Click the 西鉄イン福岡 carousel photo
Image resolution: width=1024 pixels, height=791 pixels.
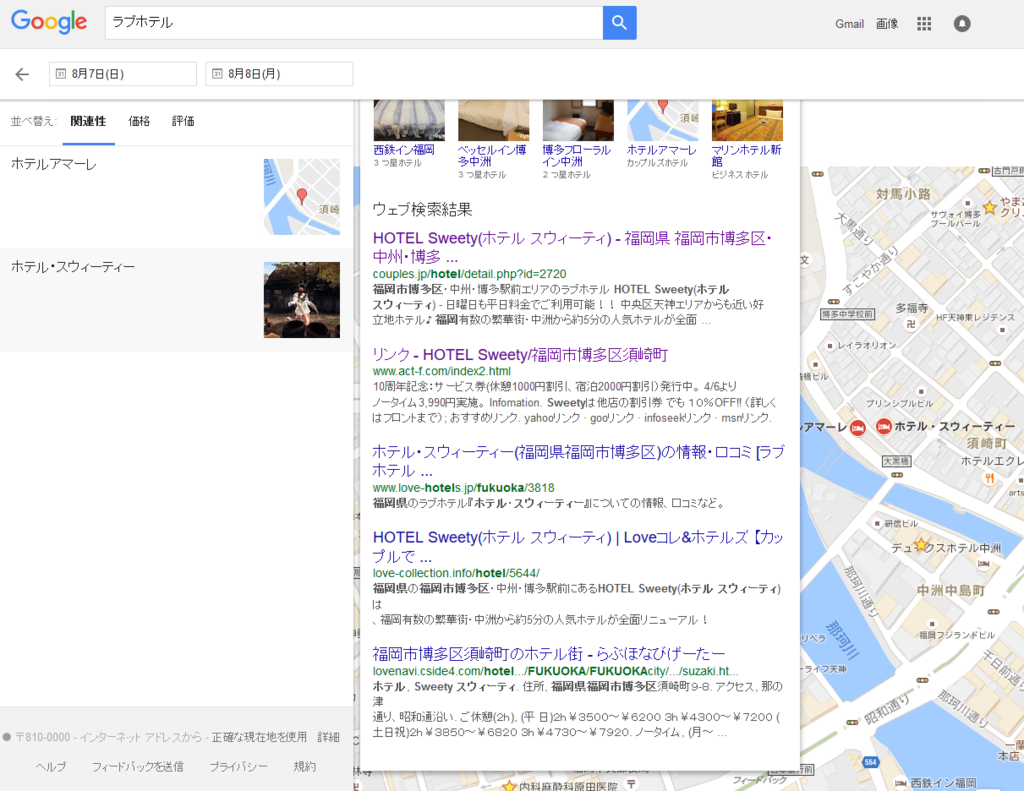[x=409, y=120]
